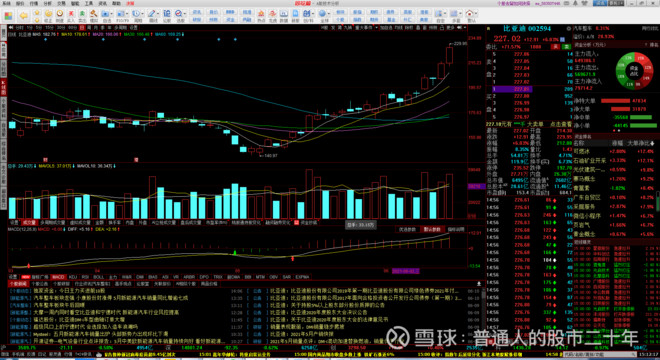The image size is (660, 360).
Task: Select the 默认参数 option in the MACD panel
Action: click(x=432, y=229)
